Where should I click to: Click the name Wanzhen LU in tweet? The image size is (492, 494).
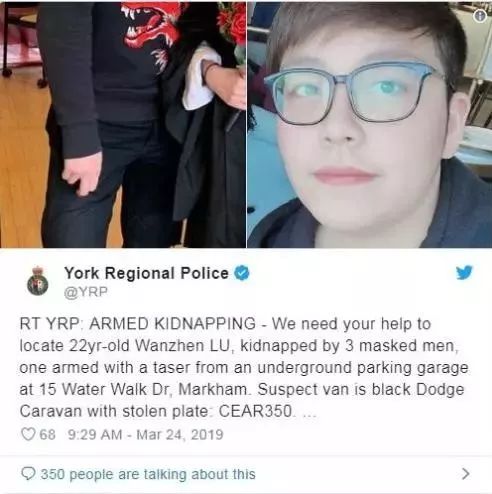[x=183, y=346]
